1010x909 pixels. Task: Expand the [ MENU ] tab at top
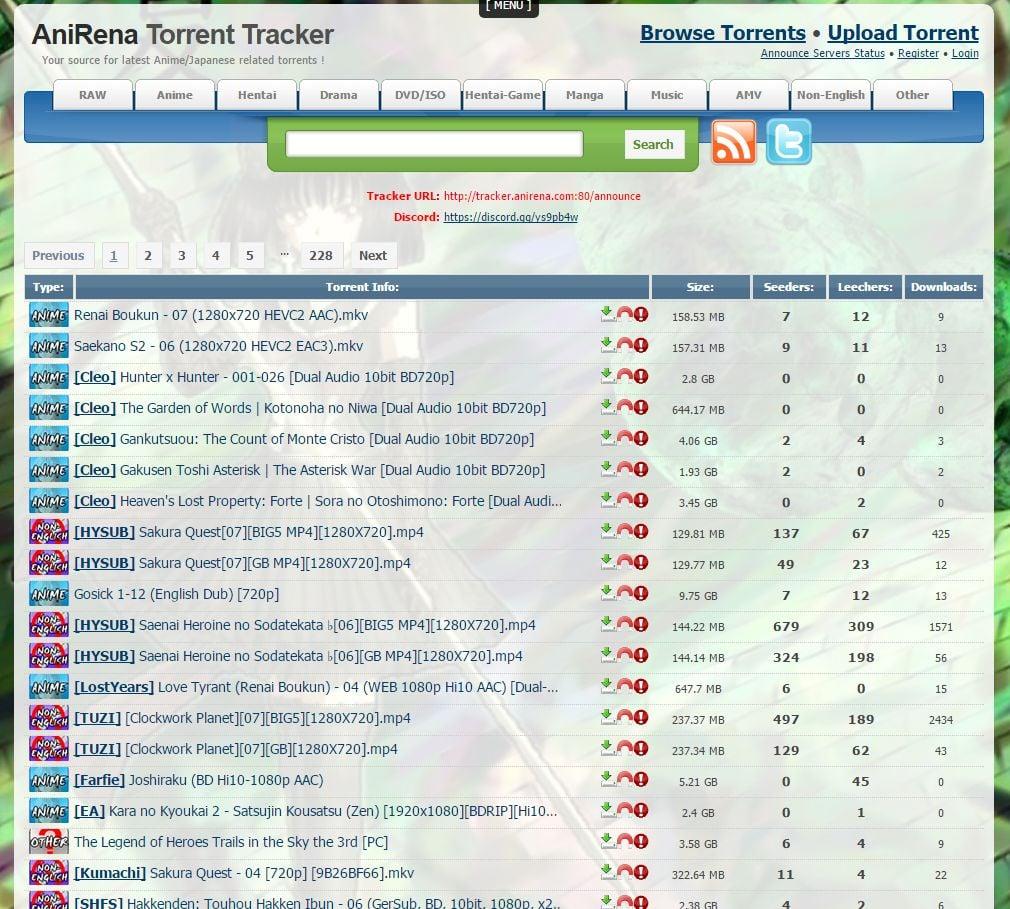coord(509,6)
